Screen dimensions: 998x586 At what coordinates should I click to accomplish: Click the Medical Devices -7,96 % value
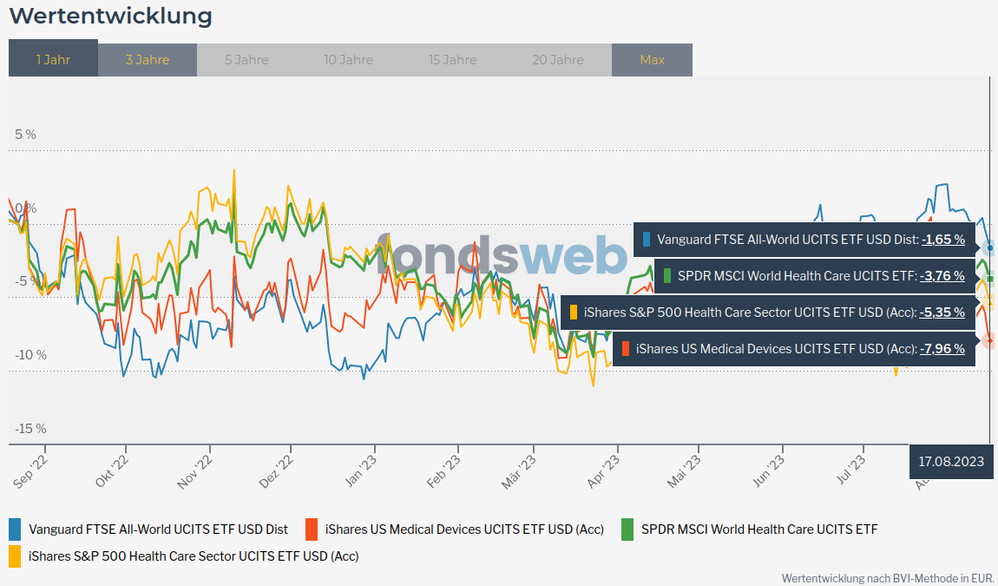(943, 349)
